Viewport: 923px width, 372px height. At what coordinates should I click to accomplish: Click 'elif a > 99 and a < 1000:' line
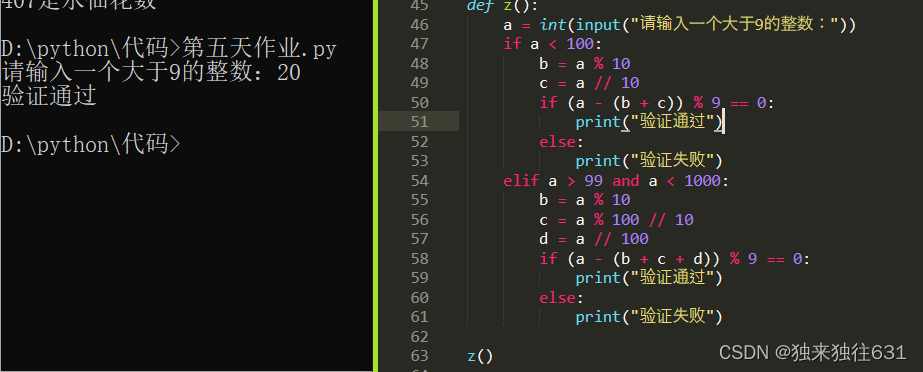tap(616, 181)
